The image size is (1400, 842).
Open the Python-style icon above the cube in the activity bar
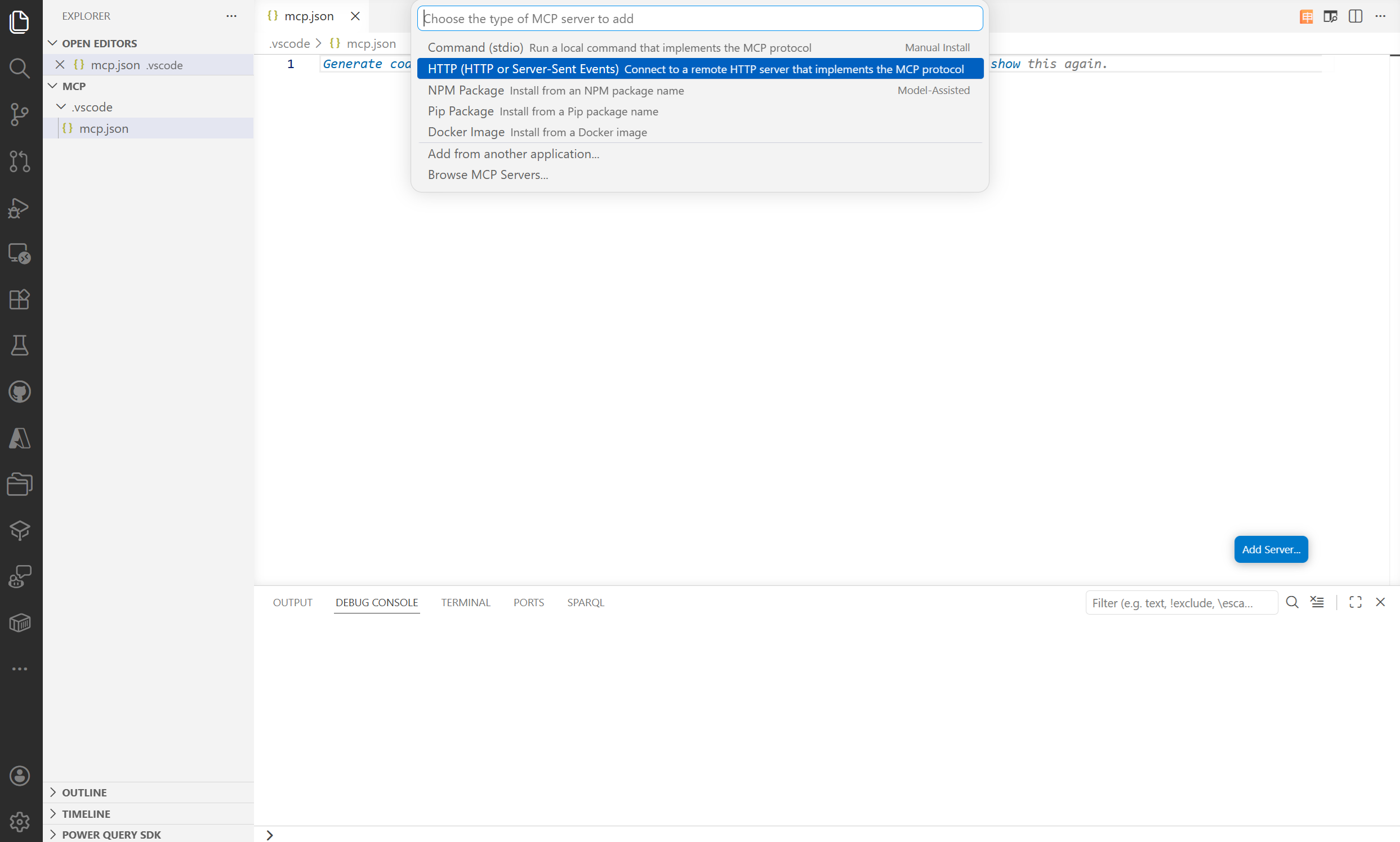pos(20,576)
